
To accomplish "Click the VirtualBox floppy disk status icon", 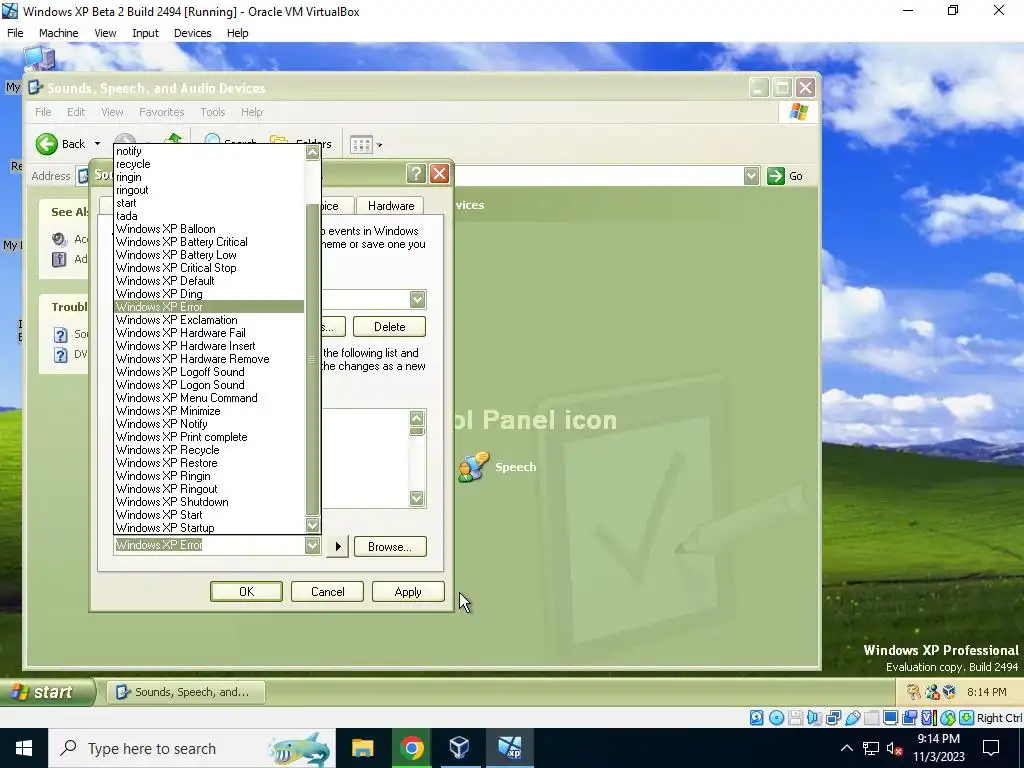I will 795,718.
